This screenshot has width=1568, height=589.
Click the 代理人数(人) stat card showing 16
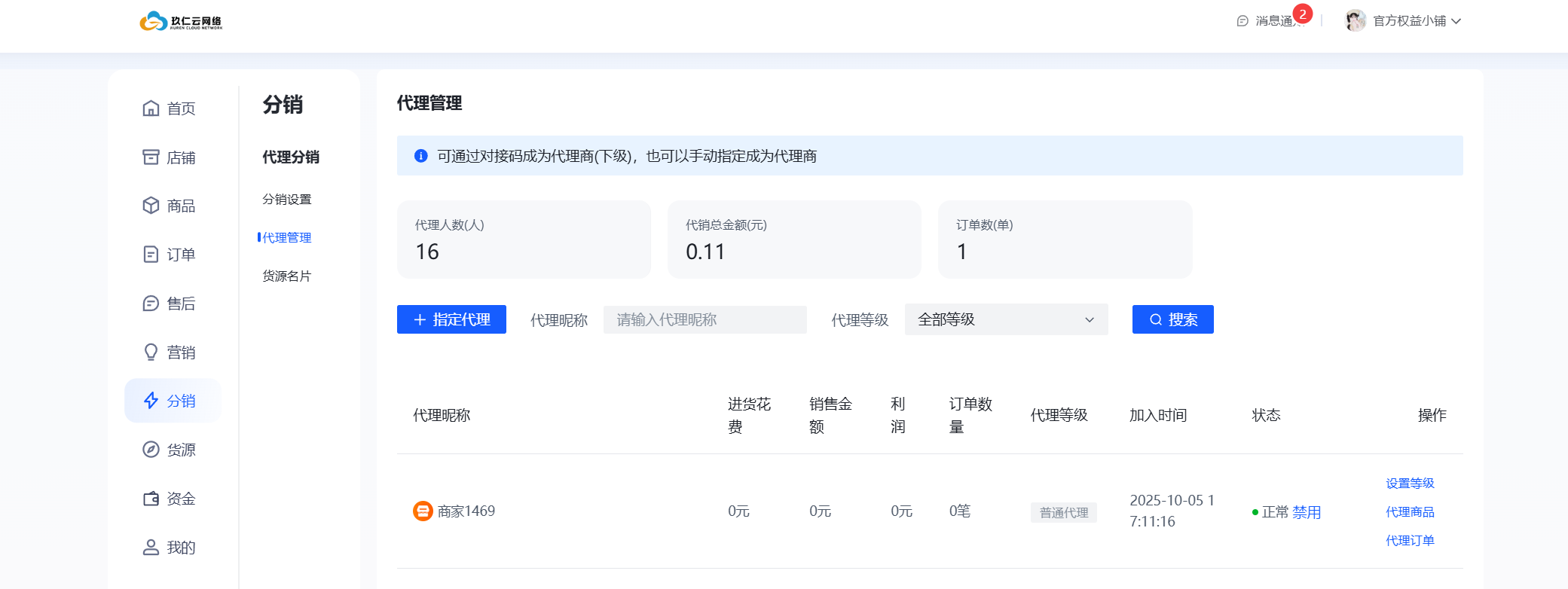point(524,240)
